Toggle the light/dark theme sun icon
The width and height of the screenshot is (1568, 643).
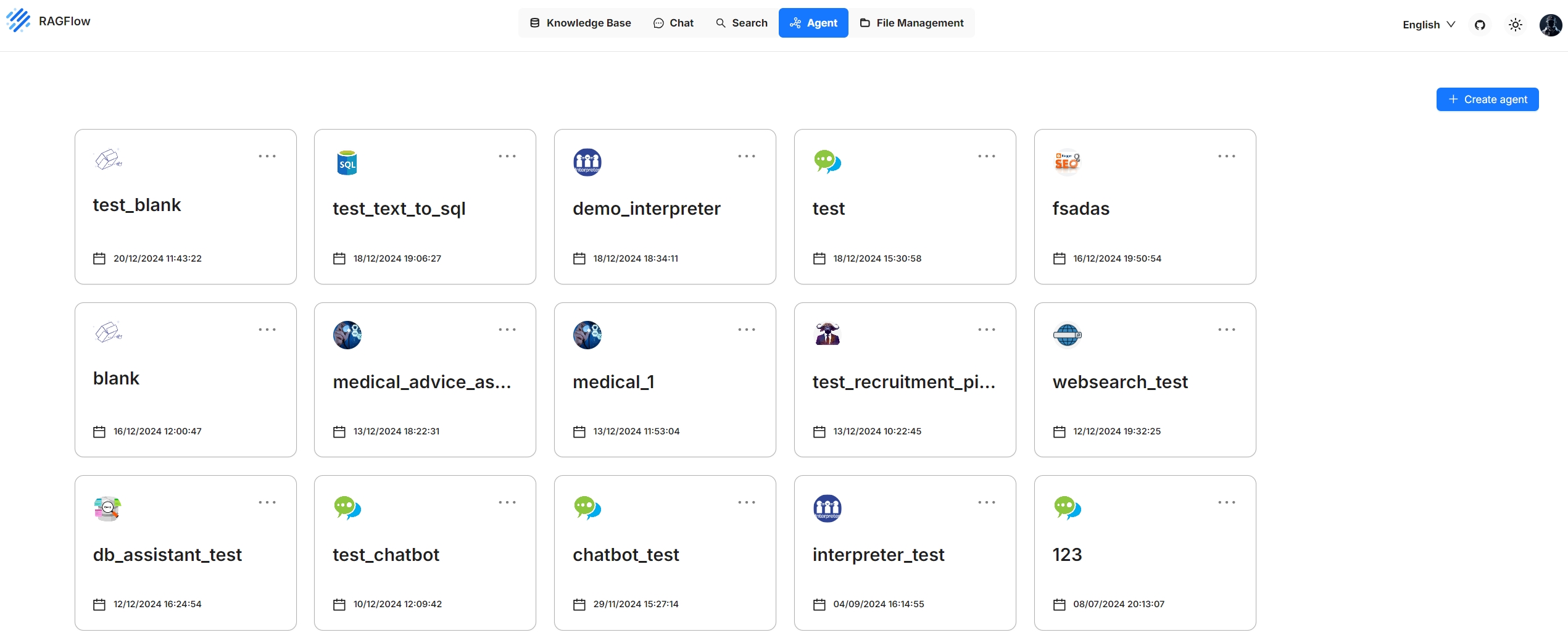coord(1516,25)
